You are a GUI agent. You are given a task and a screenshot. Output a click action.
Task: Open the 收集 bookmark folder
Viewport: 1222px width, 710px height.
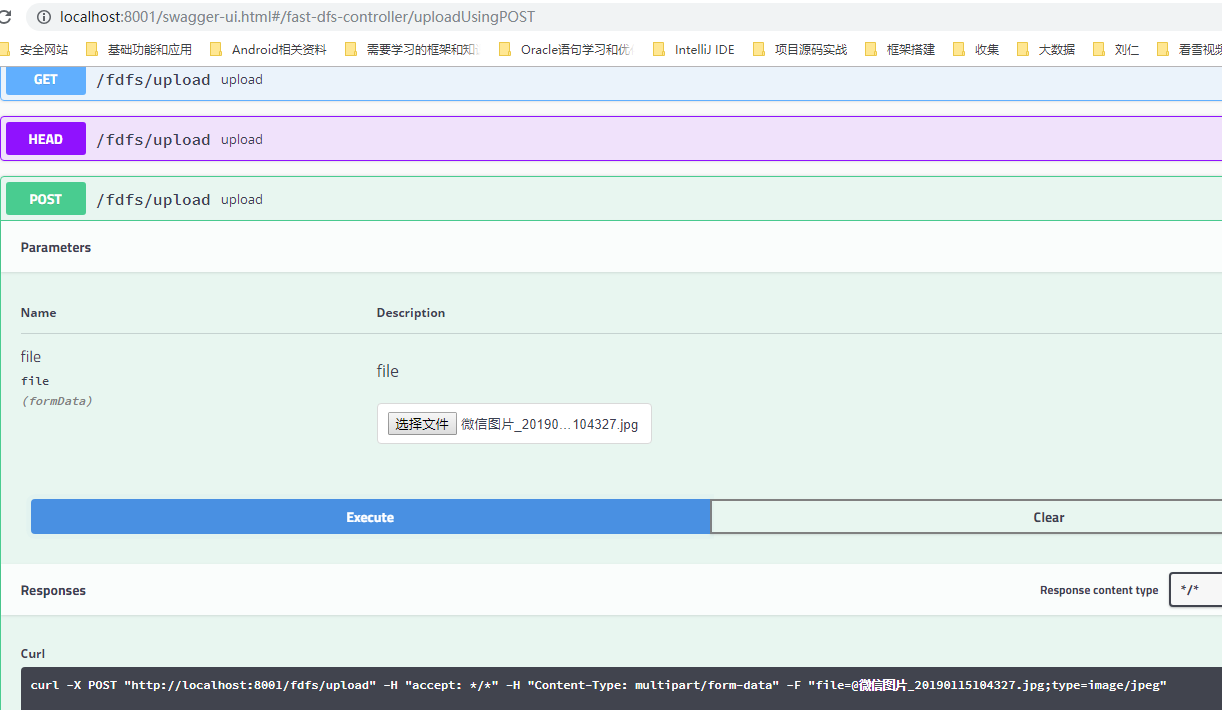976,49
